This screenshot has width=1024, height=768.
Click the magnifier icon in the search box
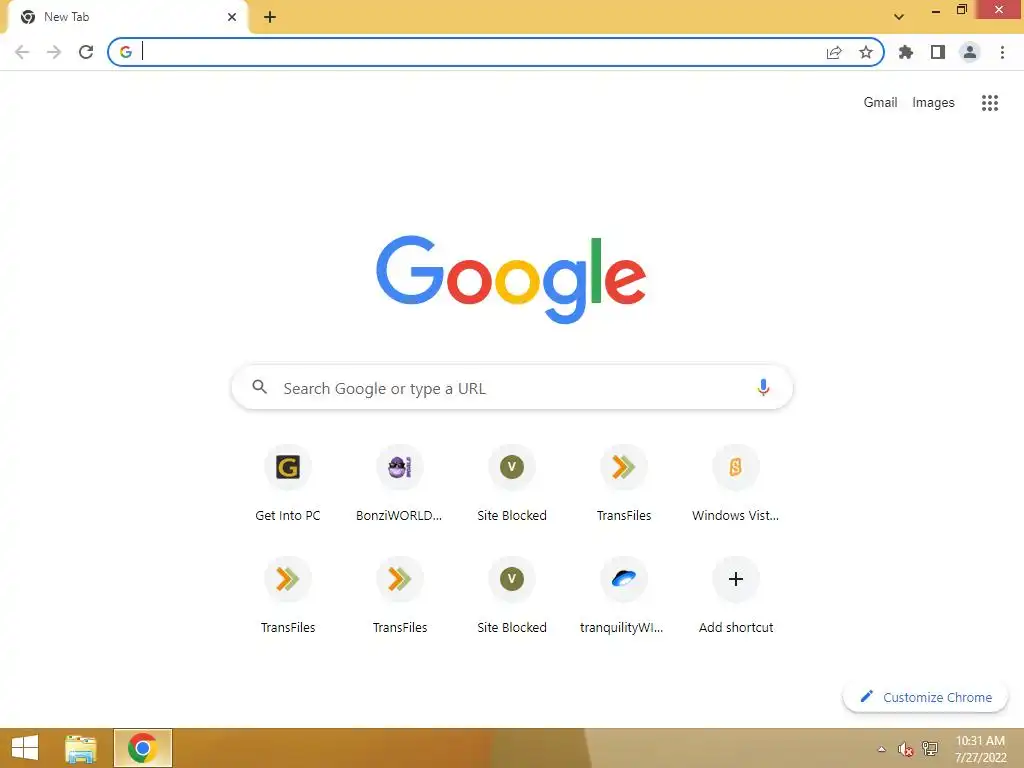tap(260, 387)
